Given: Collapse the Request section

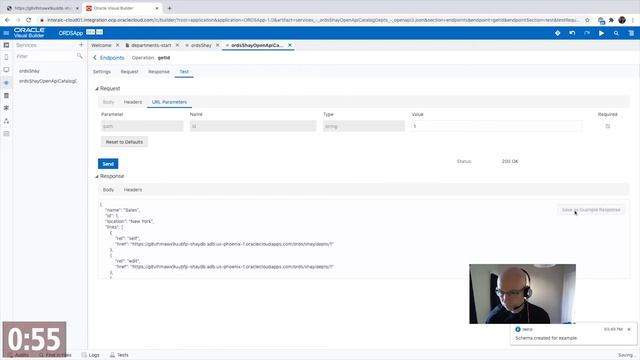Looking at the screenshot, I should click(97, 89).
